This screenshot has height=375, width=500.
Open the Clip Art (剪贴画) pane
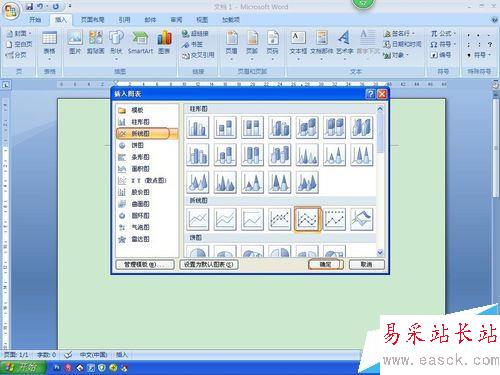tap(96, 42)
